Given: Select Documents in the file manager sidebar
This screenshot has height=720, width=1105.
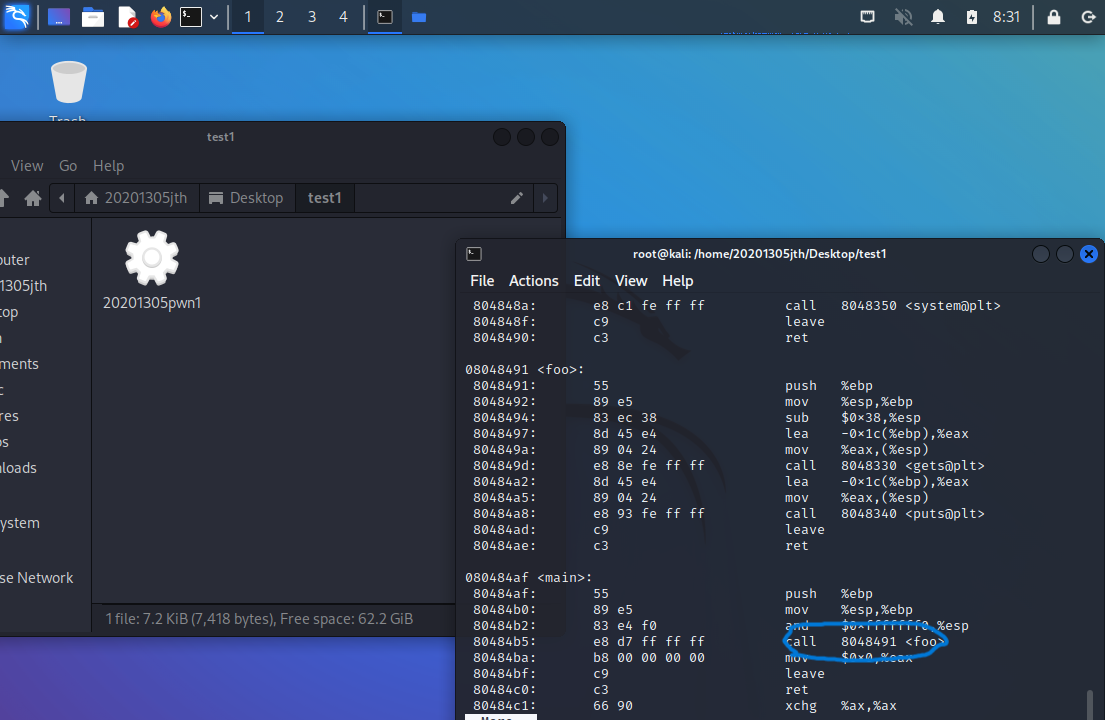Looking at the screenshot, I should click(x=19, y=364).
